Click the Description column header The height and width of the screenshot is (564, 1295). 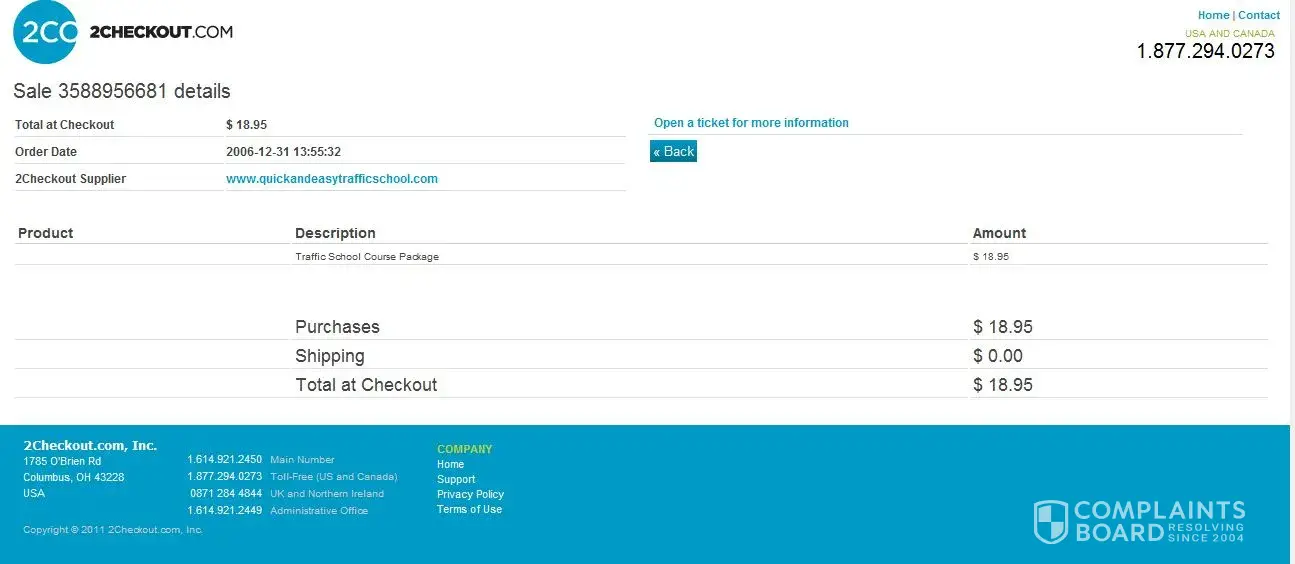[x=335, y=233]
